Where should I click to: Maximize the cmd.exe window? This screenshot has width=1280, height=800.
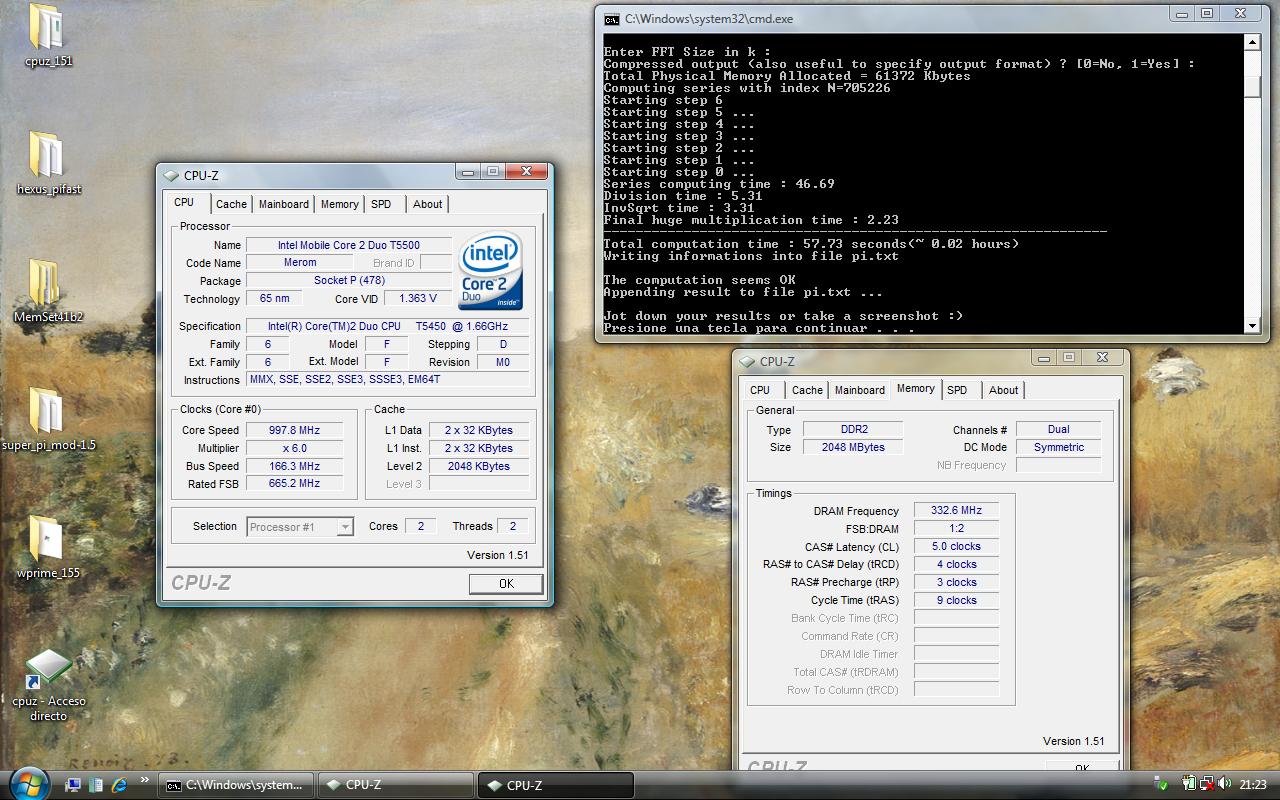tap(1207, 14)
